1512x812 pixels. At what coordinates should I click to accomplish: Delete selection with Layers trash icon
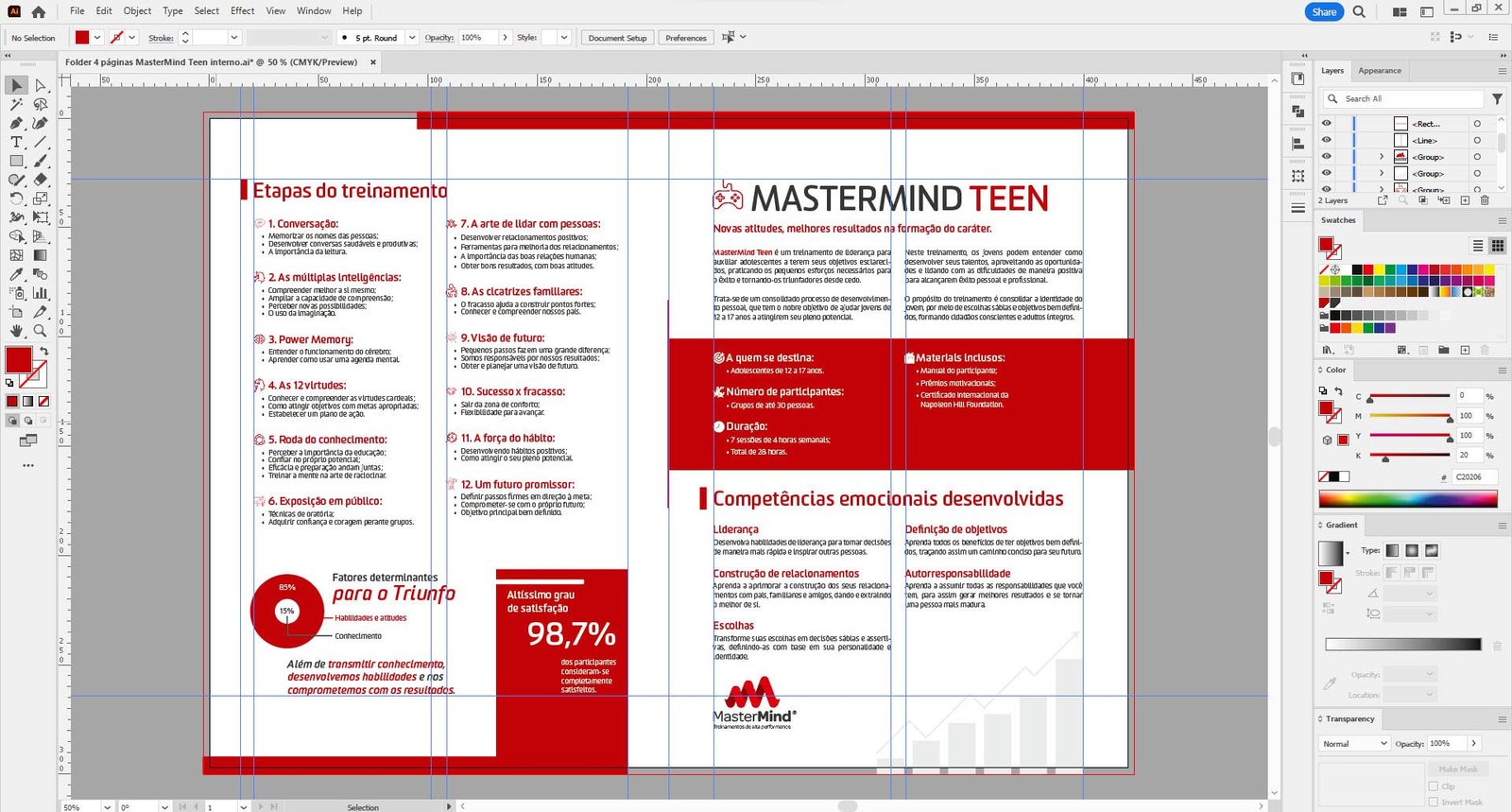pos(1485,200)
